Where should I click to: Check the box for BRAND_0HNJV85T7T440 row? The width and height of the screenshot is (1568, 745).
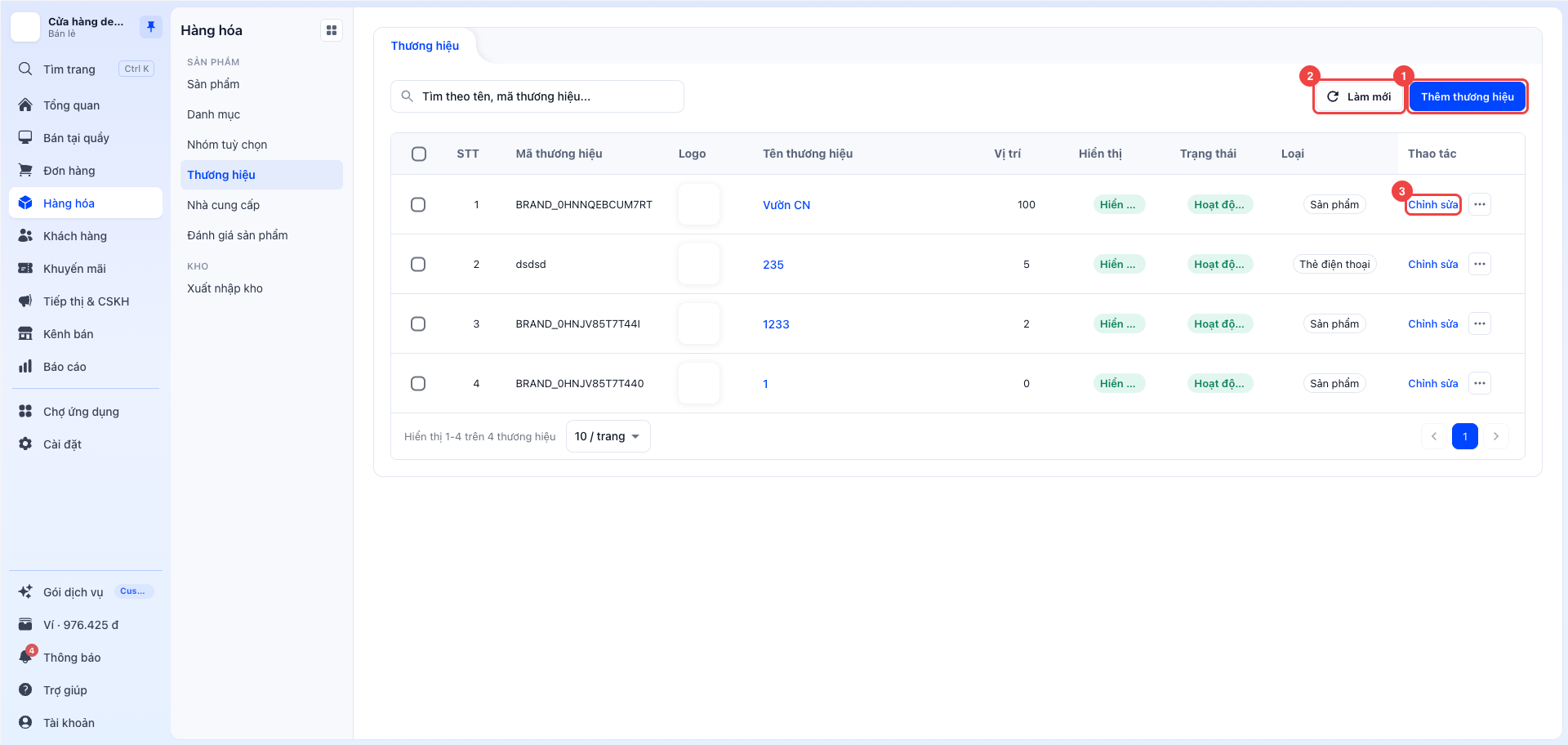[418, 383]
